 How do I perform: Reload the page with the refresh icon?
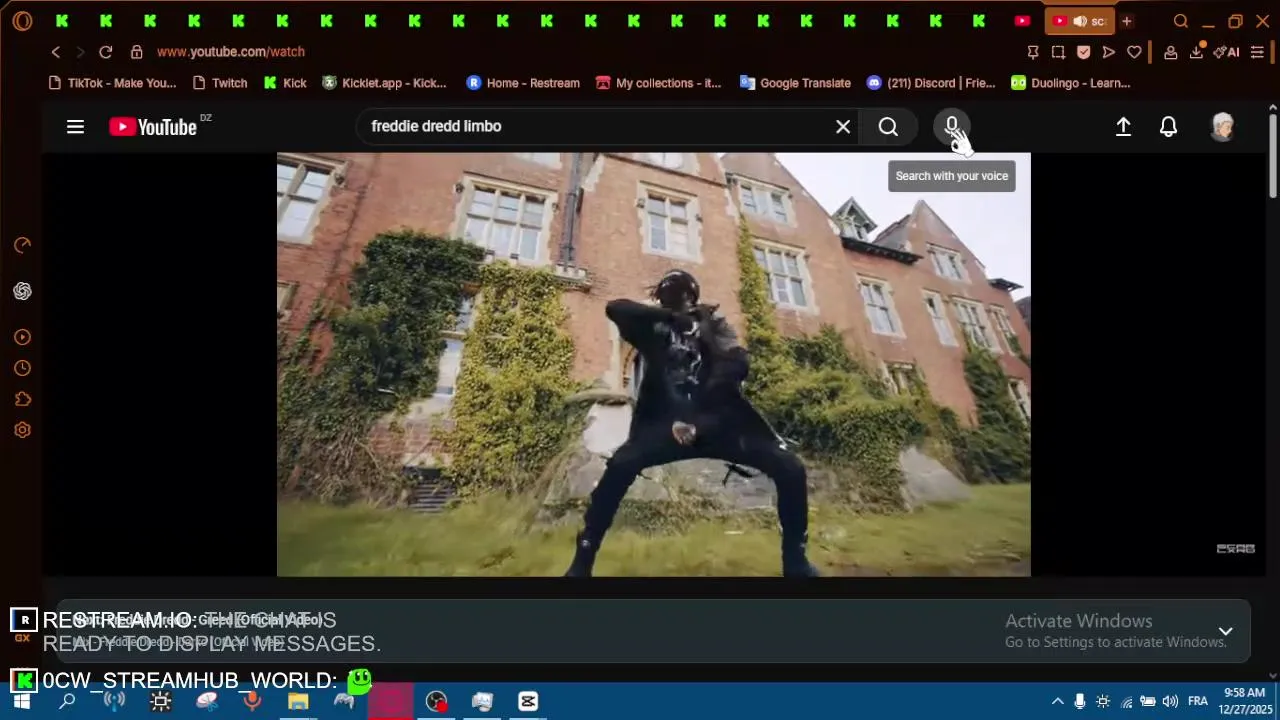coord(105,52)
